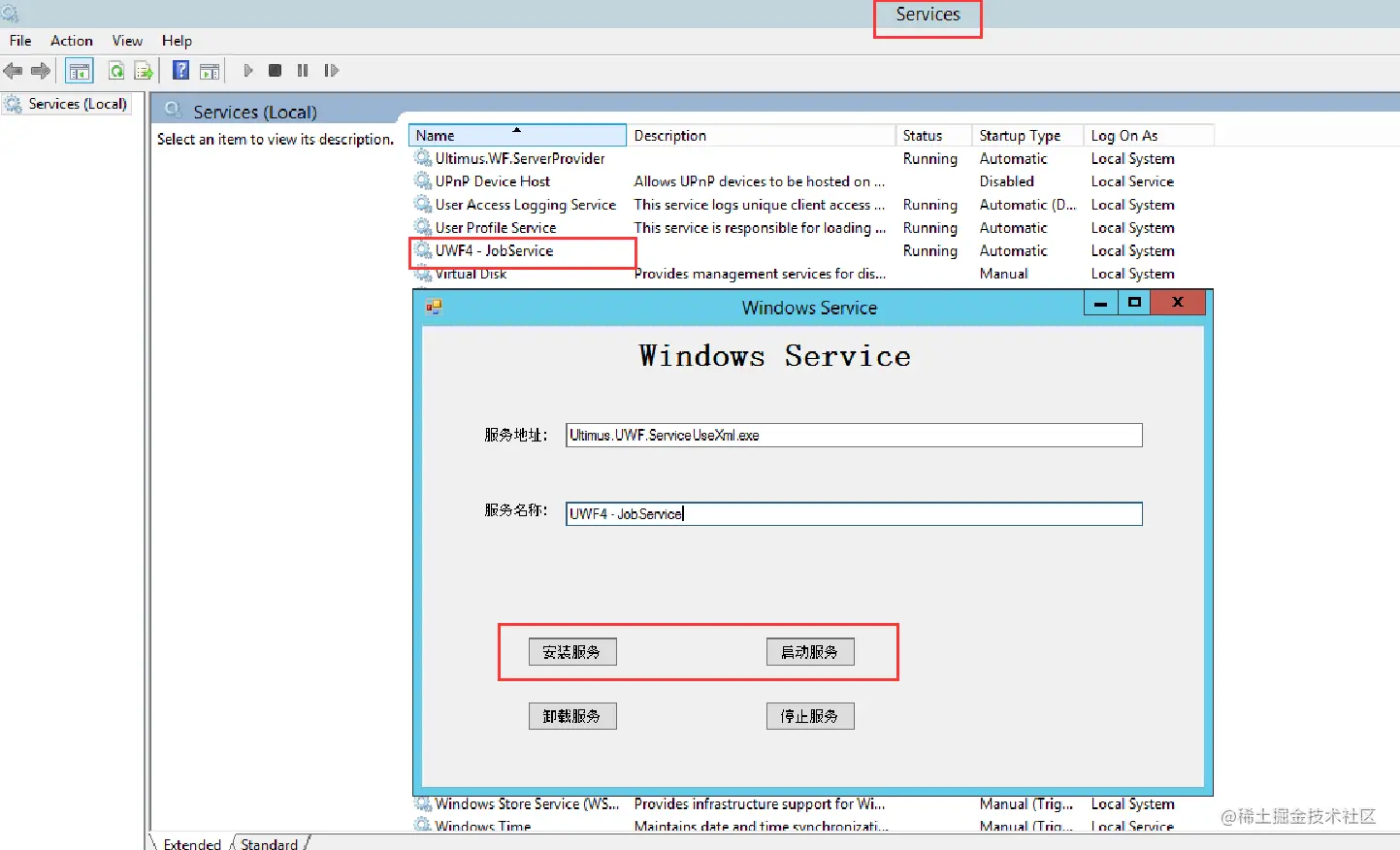Click the Forward arrow in the toolbar
Image resolution: width=1400 pixels, height=850 pixels.
tap(41, 71)
